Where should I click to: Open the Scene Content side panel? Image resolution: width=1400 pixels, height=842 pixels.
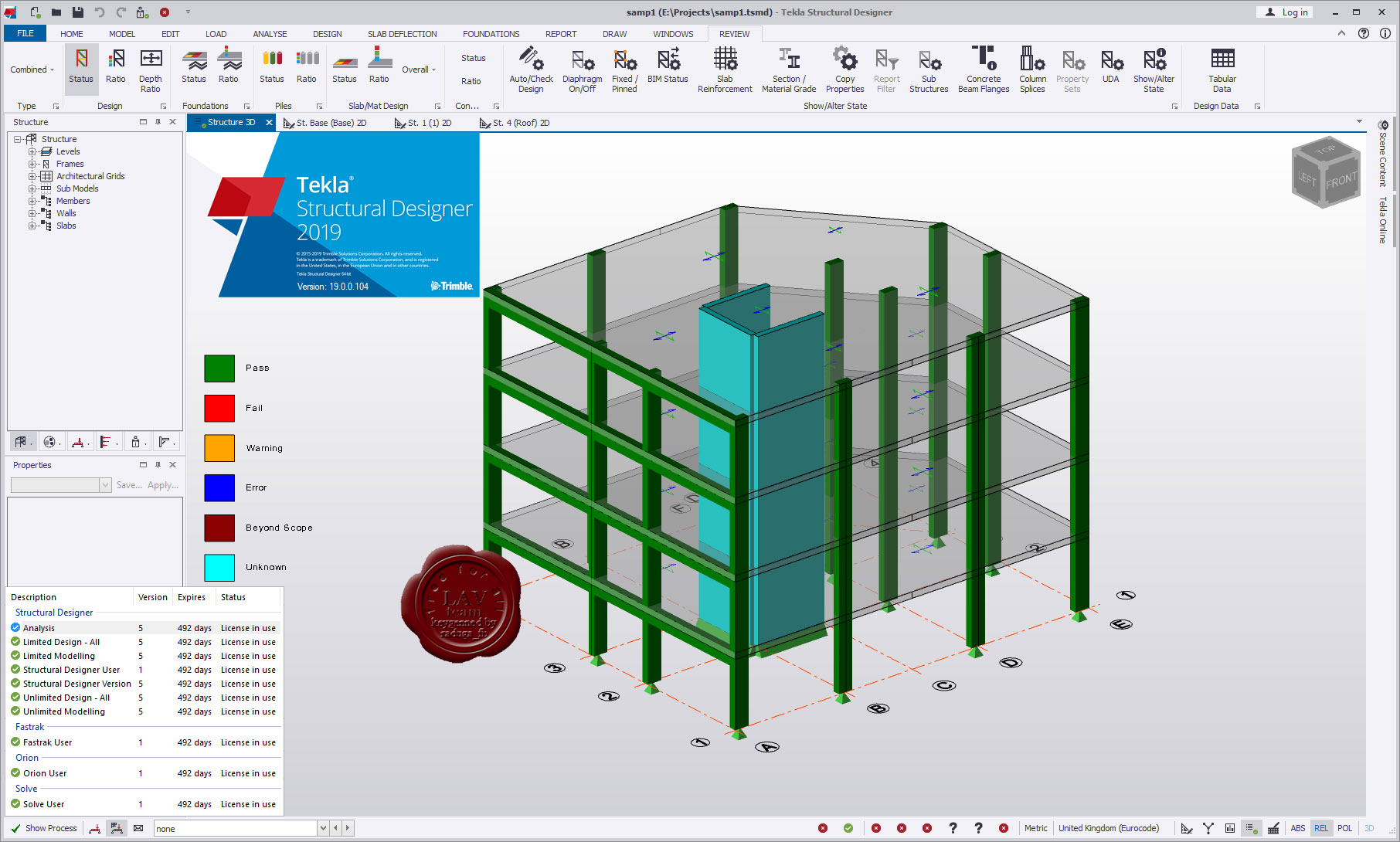coord(1383,154)
